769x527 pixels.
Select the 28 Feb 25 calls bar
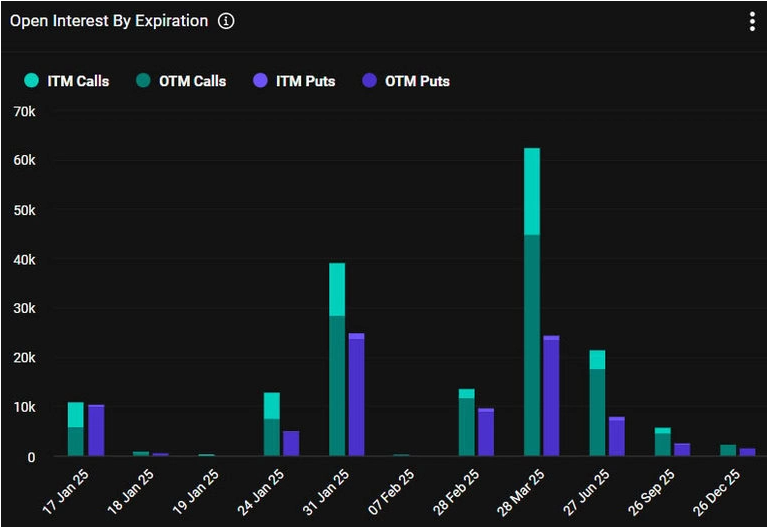(466, 423)
